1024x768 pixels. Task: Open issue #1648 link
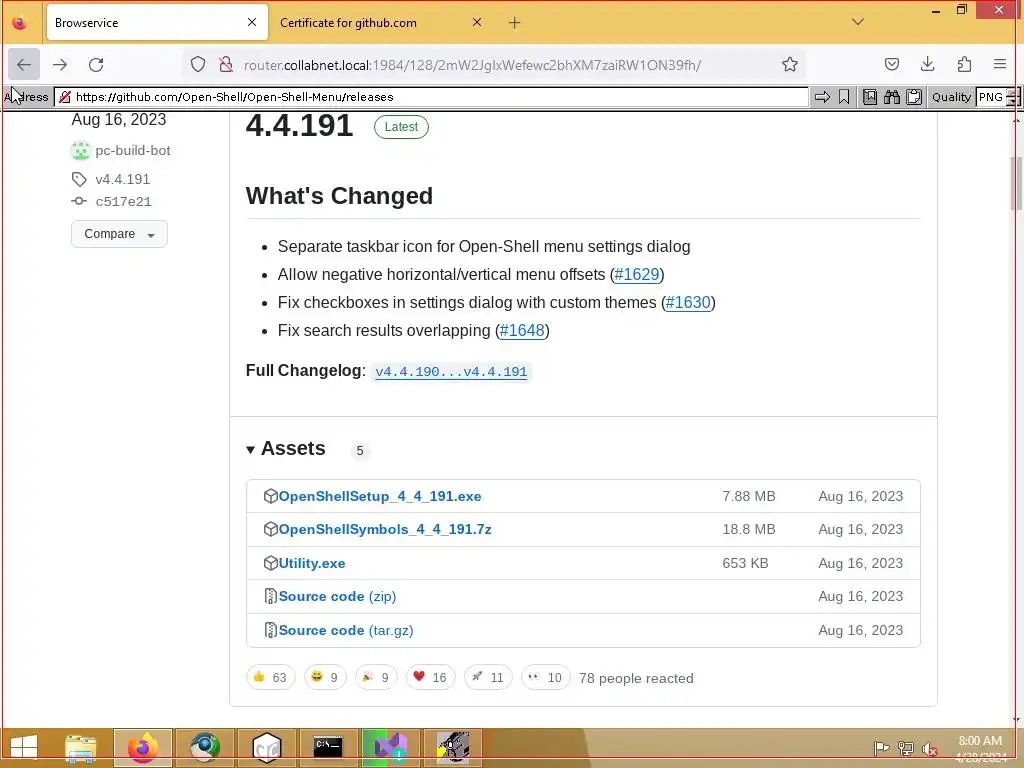pyautogui.click(x=522, y=330)
